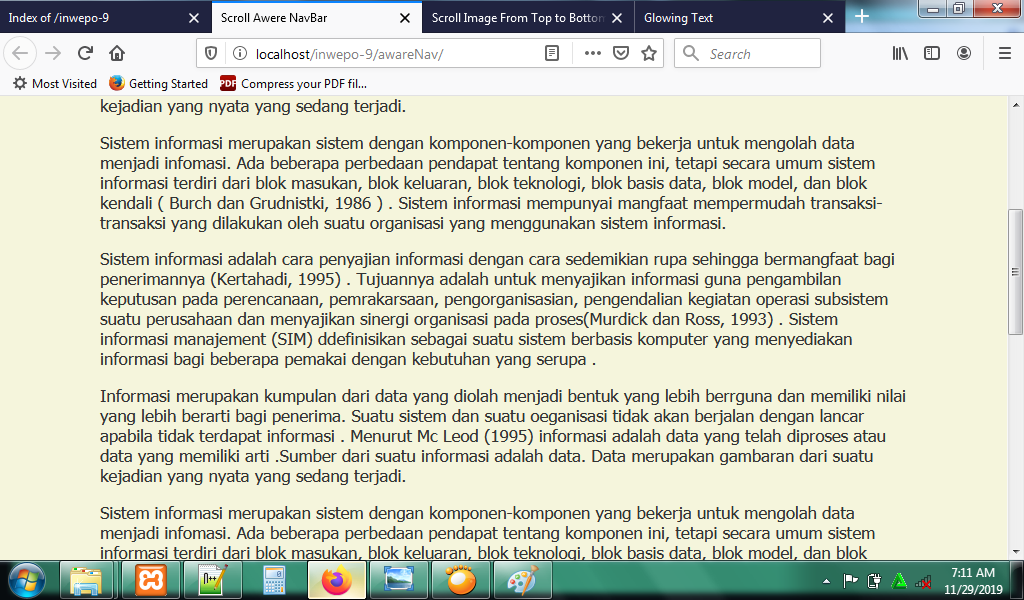Close the Glowing Text tab
Screen dimensions: 1024x600
pyautogui.click(x=828, y=18)
